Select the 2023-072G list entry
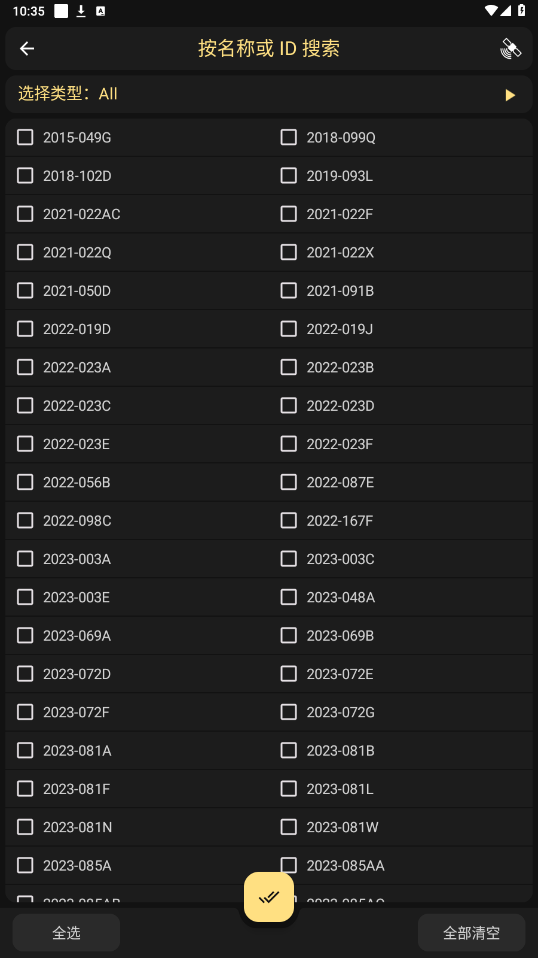This screenshot has height=958, width=538. pyautogui.click(x=401, y=712)
